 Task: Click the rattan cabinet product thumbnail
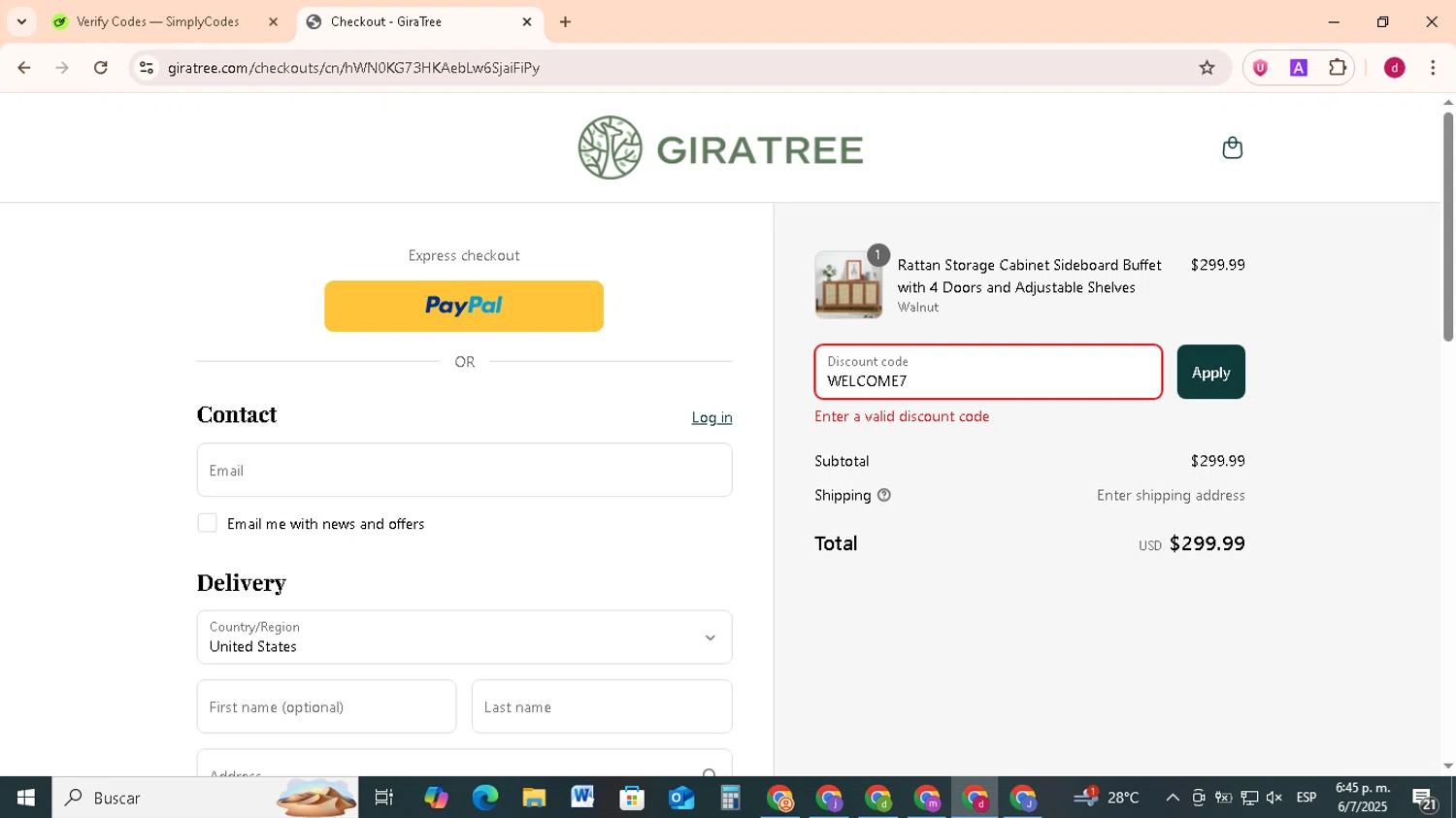848,285
